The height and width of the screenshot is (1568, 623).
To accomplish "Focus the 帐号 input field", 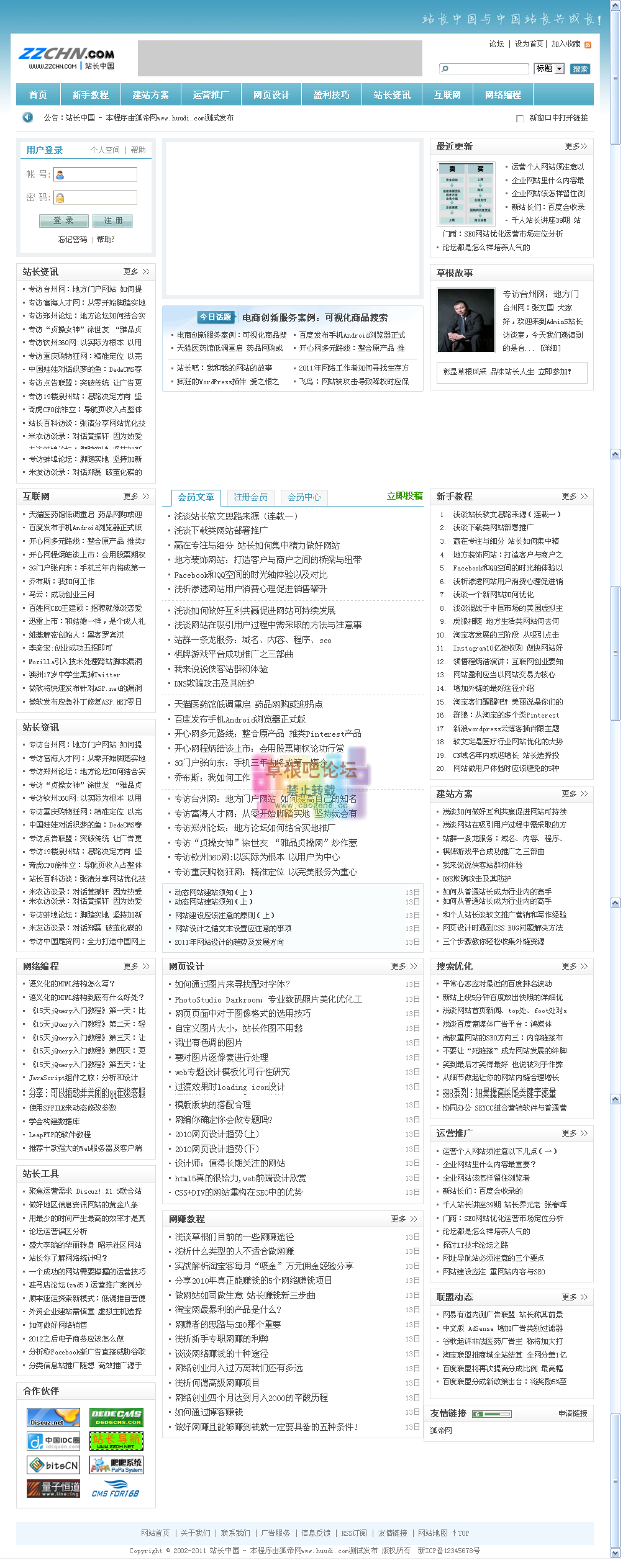I will [x=95, y=175].
